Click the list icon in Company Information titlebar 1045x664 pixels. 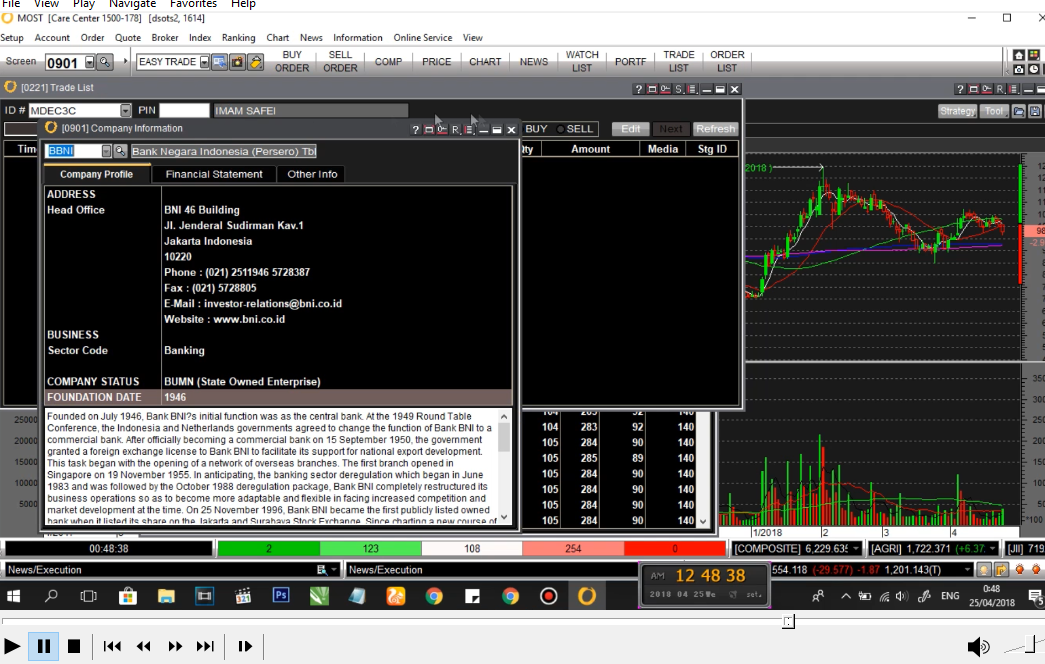[x=469, y=129]
